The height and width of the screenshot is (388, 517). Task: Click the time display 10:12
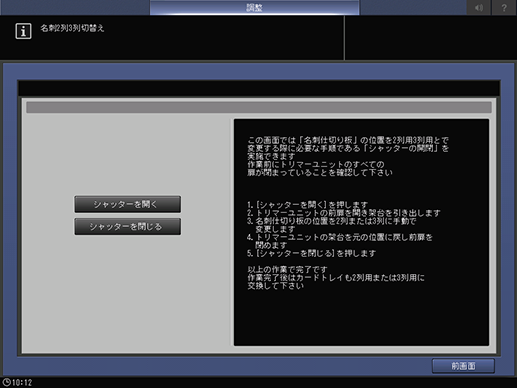pyautogui.click(x=22, y=382)
